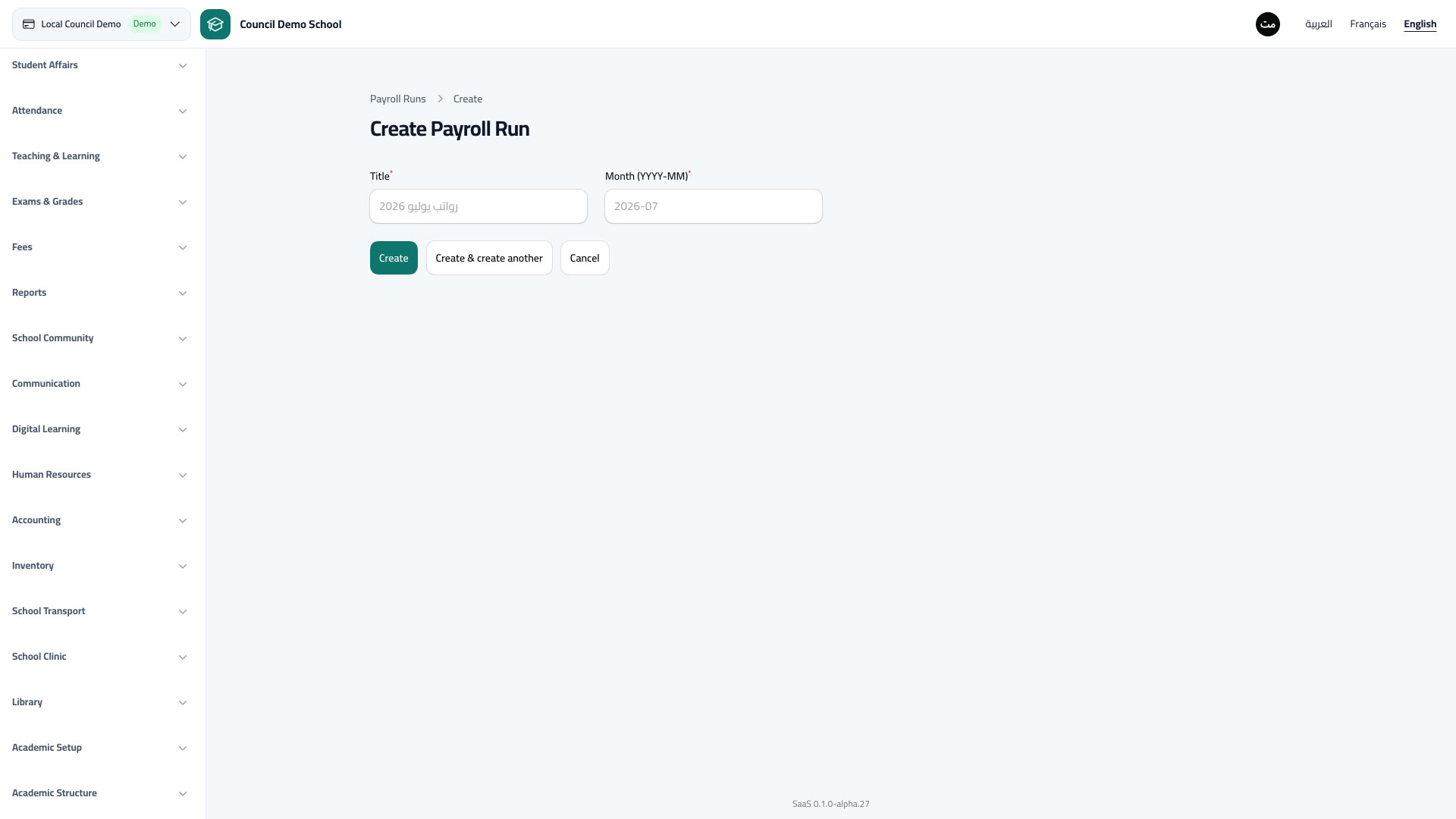Expand the School Community section chevron
1456x819 pixels.
pyautogui.click(x=183, y=339)
